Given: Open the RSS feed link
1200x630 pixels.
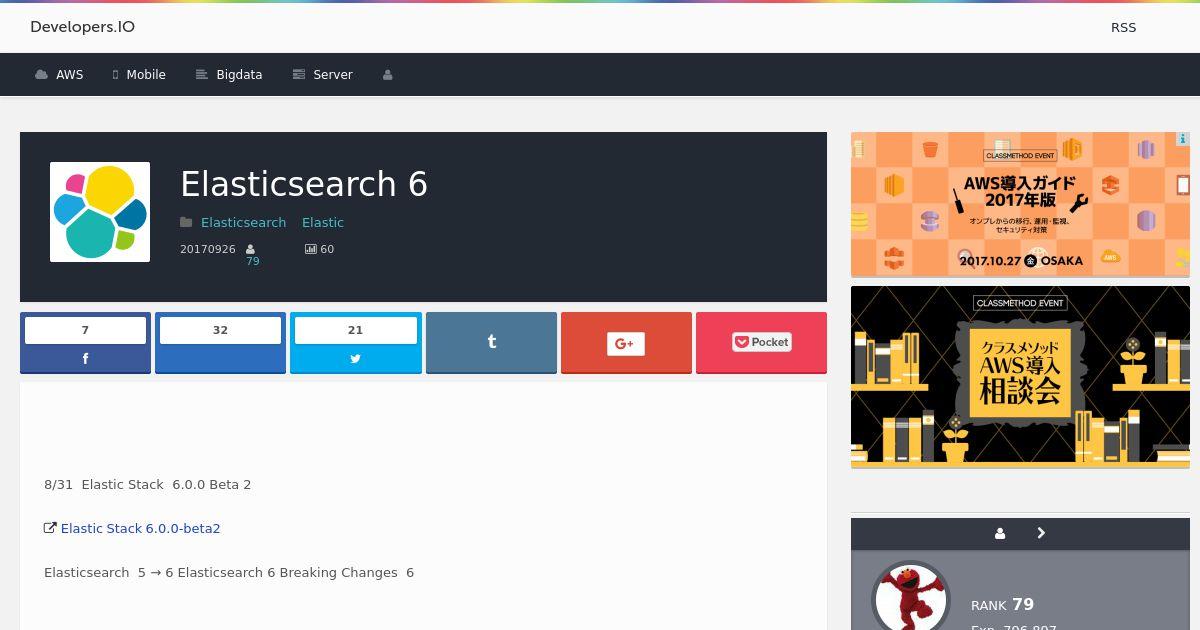Looking at the screenshot, I should coord(1123,27).
